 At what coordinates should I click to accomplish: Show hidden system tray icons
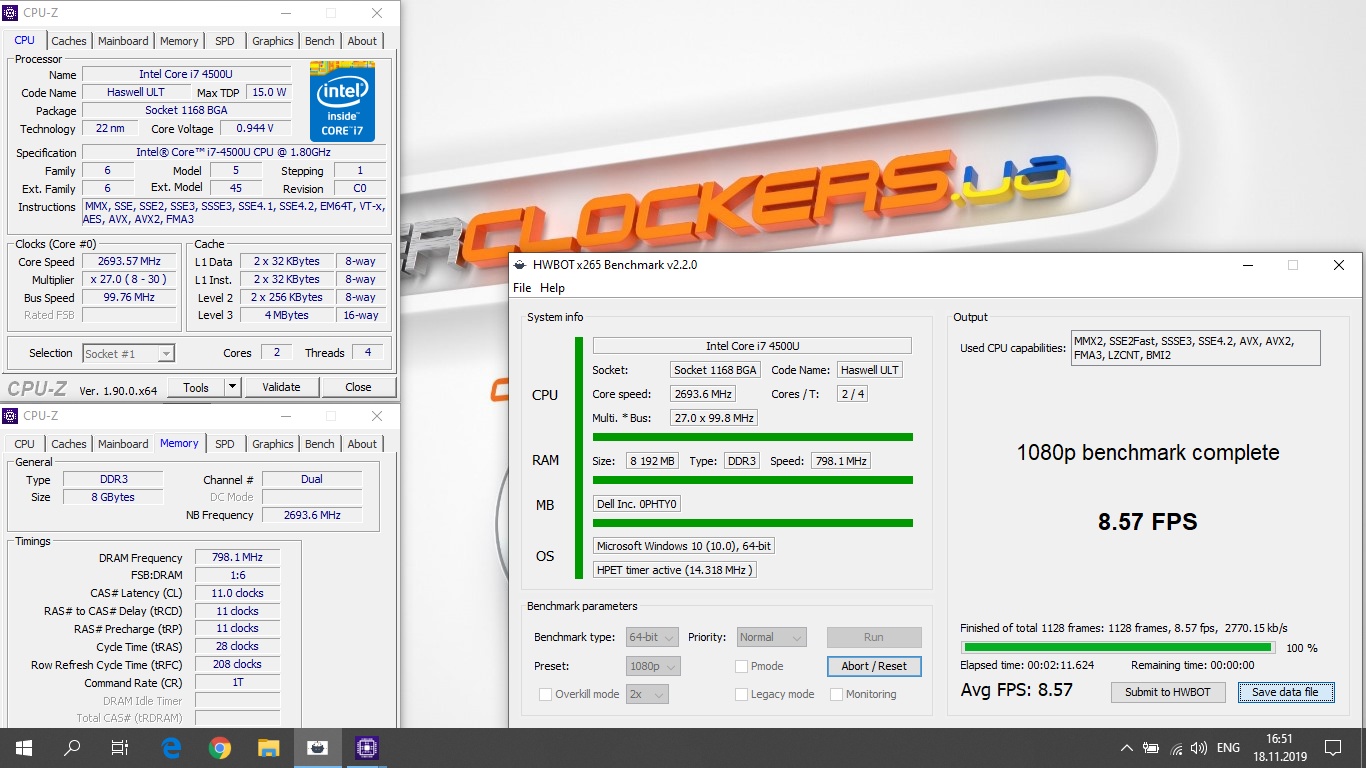click(x=1127, y=747)
